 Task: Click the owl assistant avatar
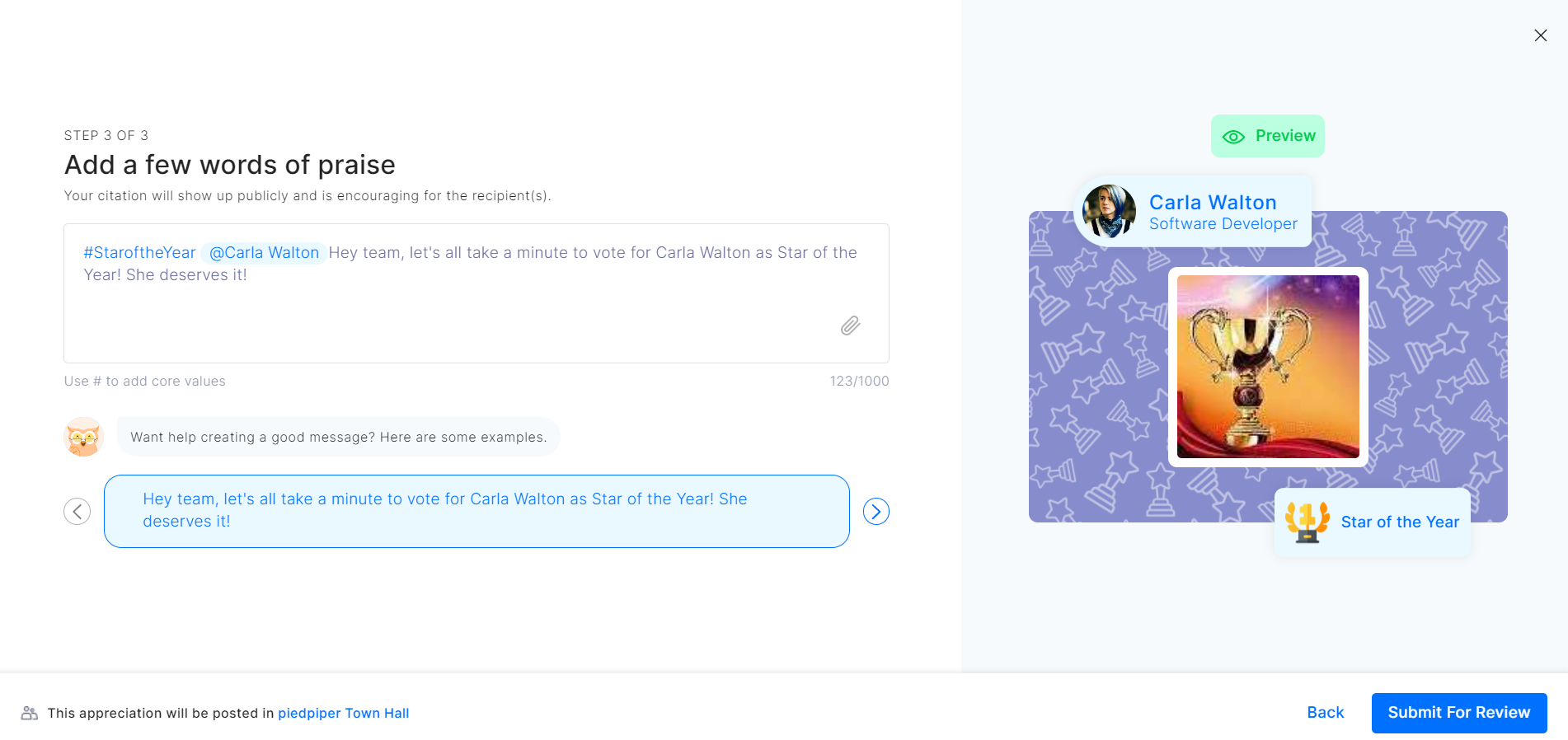(83, 437)
